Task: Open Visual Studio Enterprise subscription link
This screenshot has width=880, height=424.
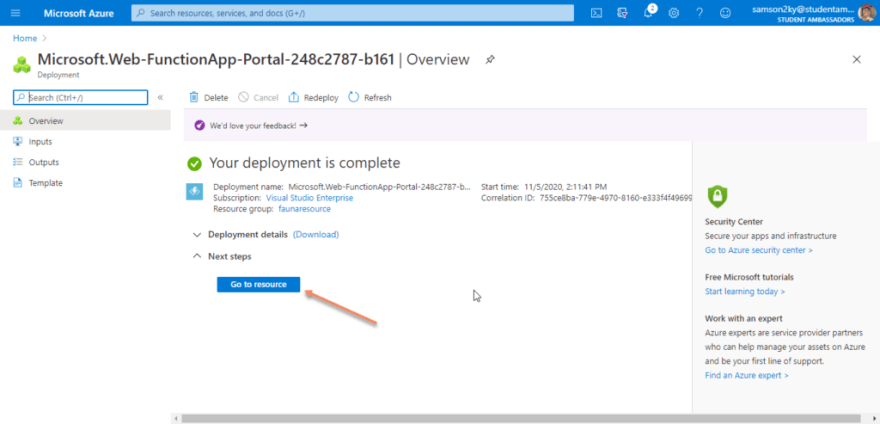Action: click(x=309, y=198)
